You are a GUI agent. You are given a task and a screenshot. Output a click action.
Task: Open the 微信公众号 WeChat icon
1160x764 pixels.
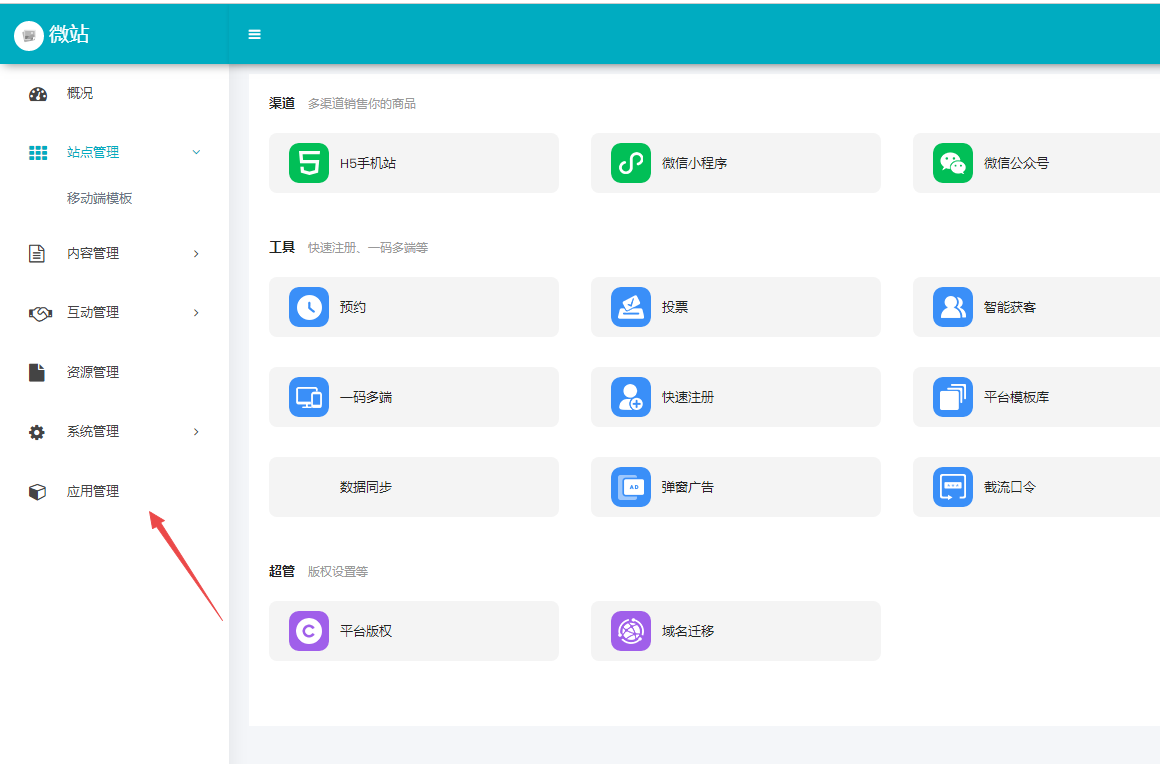(952, 163)
